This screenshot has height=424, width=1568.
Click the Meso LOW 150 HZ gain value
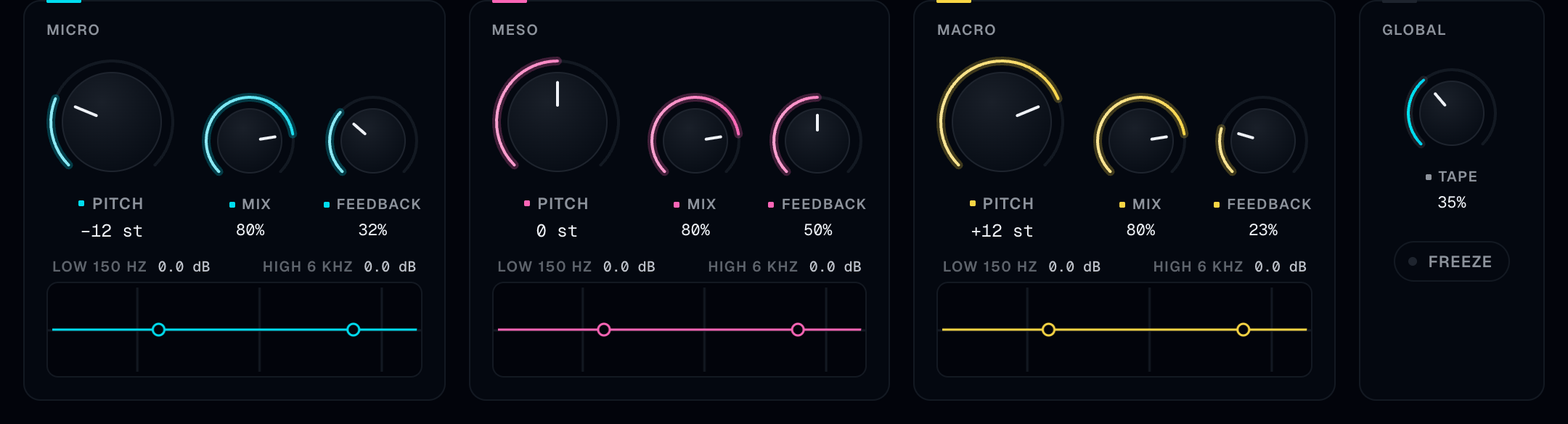point(629,267)
